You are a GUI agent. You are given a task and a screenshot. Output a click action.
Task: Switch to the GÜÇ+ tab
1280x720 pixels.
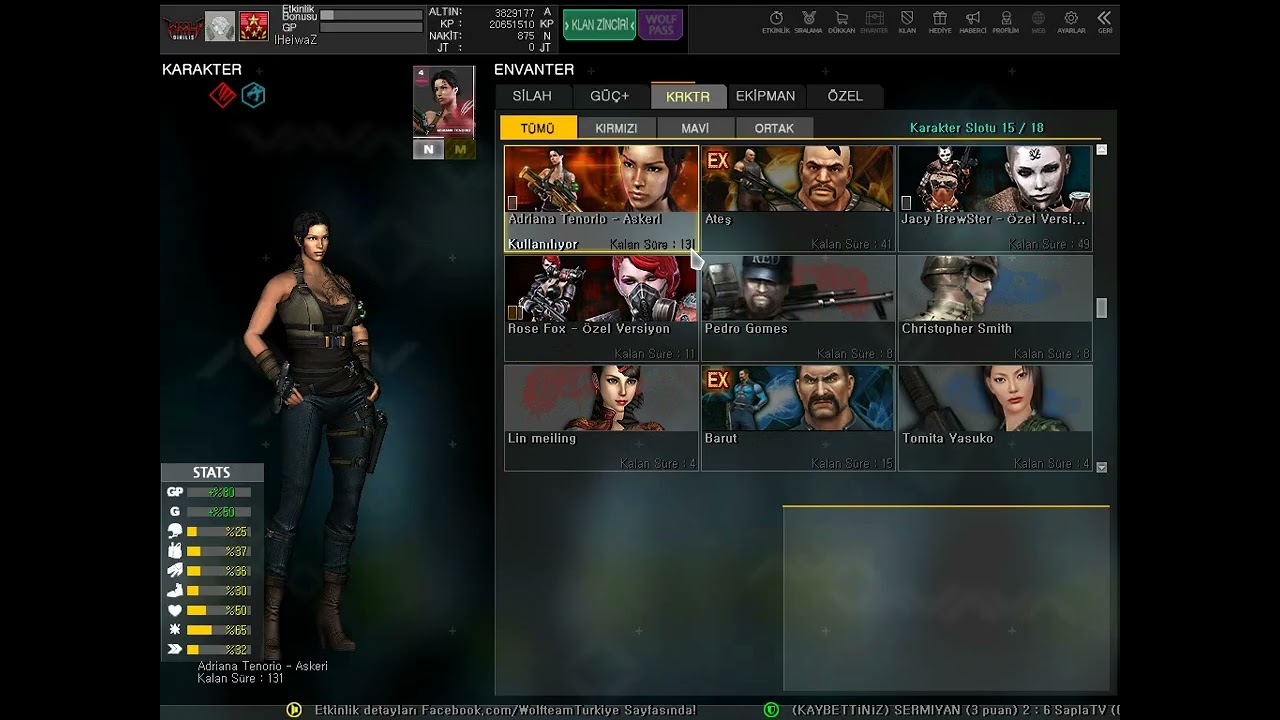click(610, 96)
